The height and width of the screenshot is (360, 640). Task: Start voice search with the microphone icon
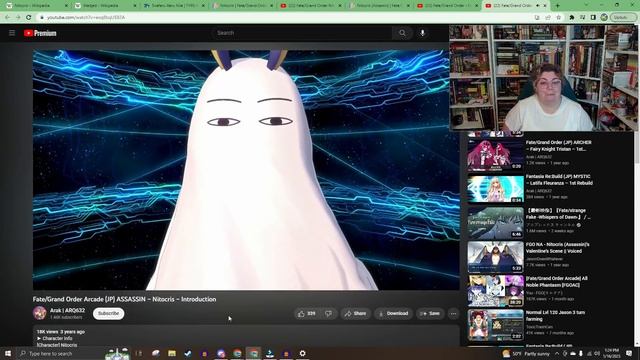pos(422,33)
